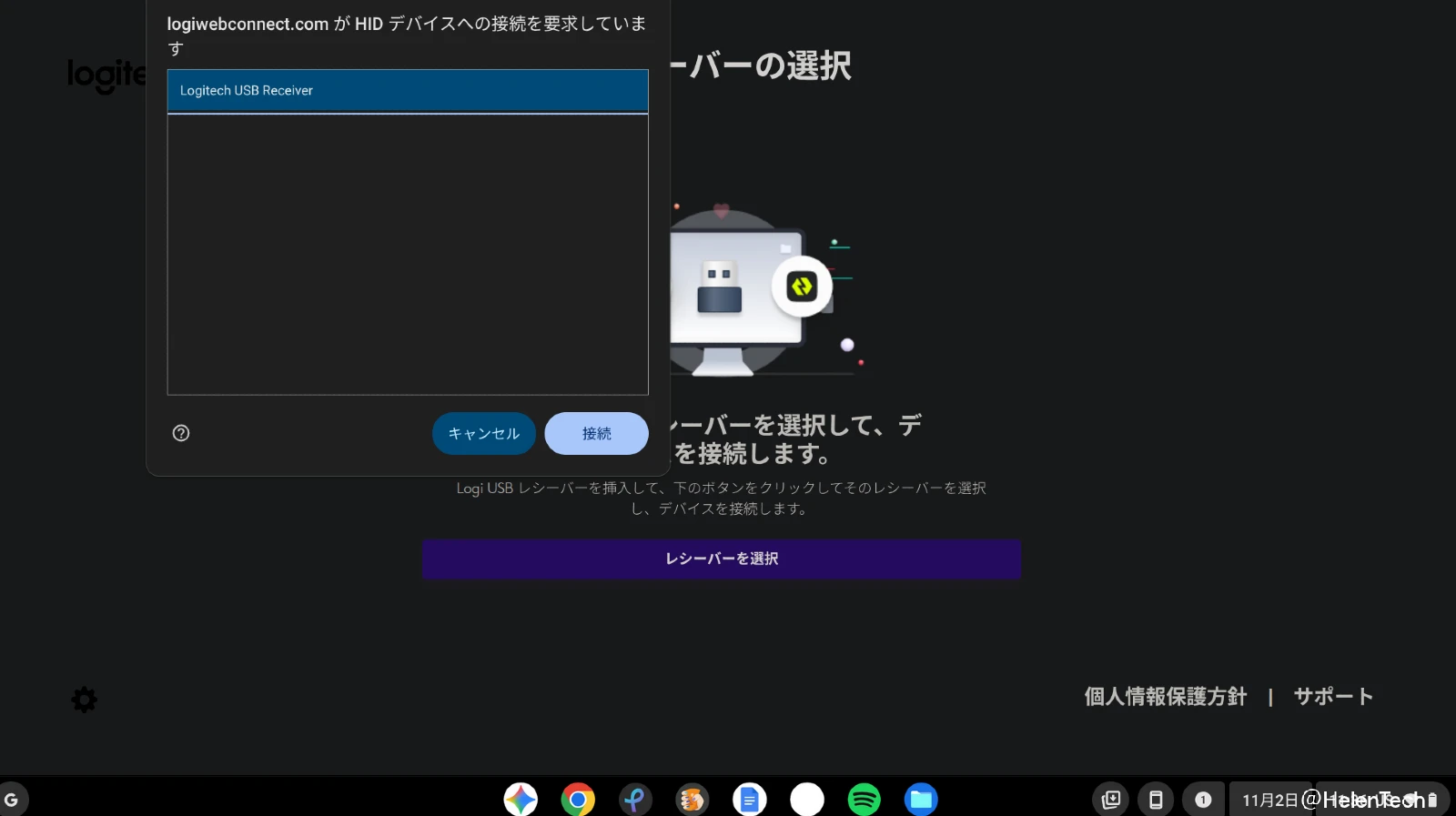
Task: Launch Spotify from the shelf
Action: coord(864,800)
